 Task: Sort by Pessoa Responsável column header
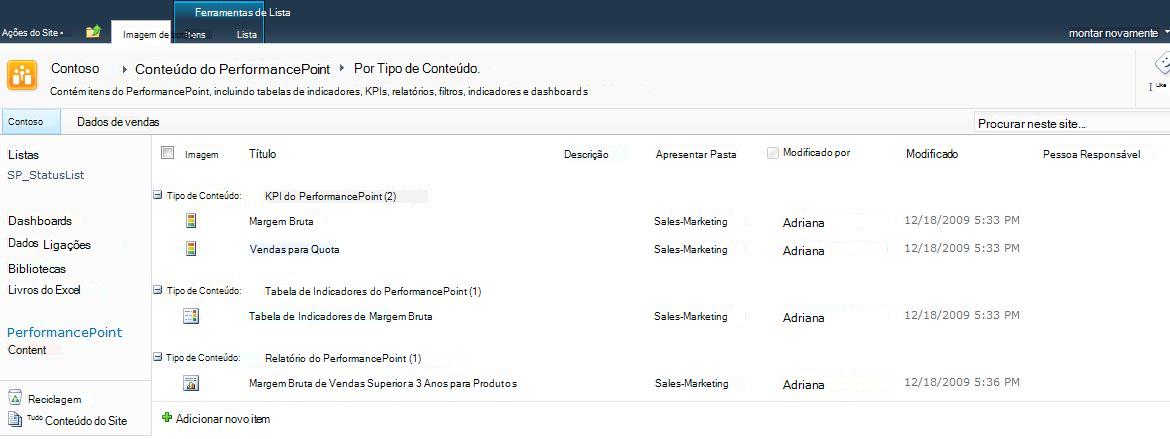[x=1092, y=154]
